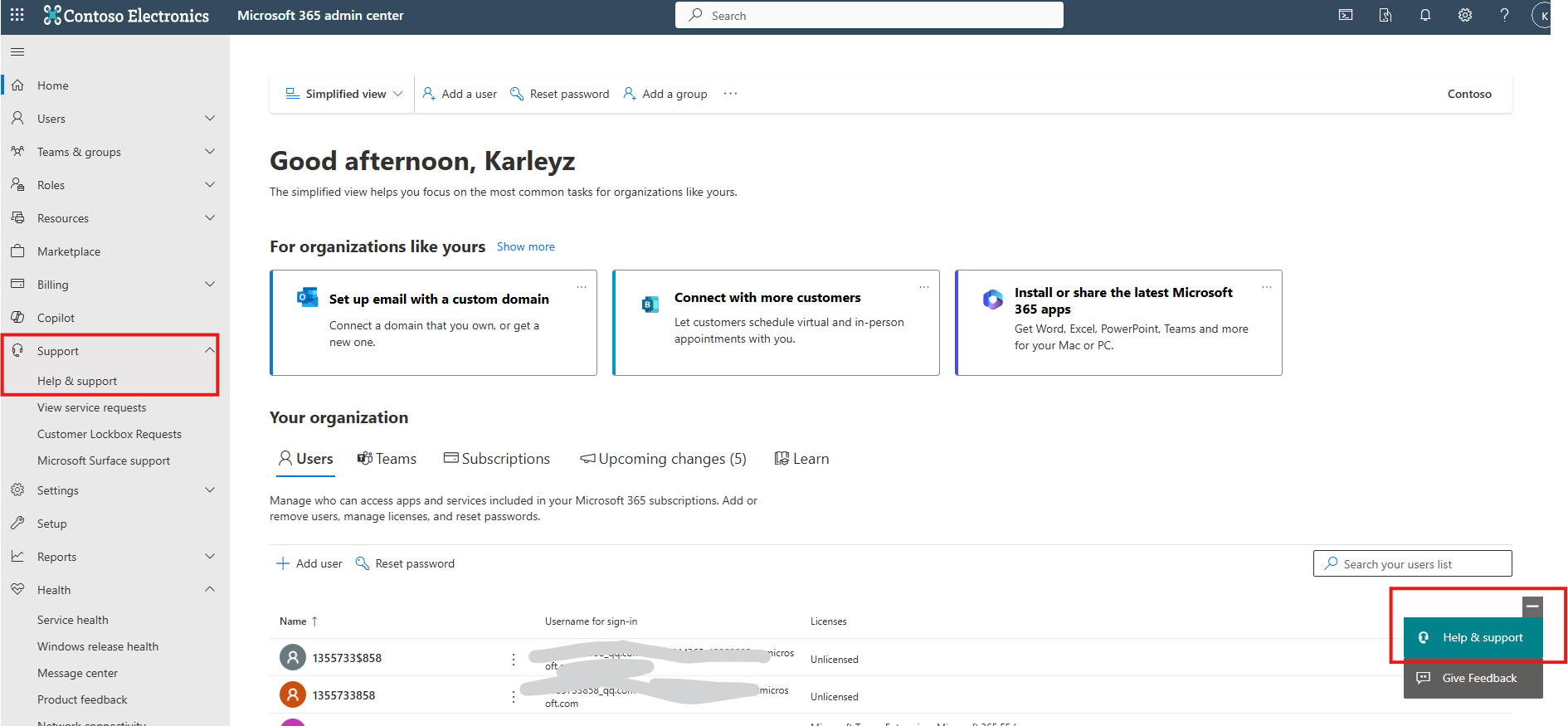Open Microsoft Surface support

coord(104,460)
